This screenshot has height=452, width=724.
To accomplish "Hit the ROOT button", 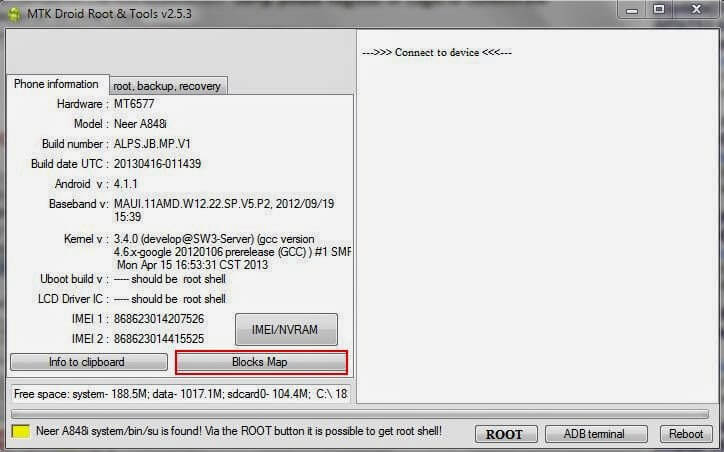I will click(504, 434).
